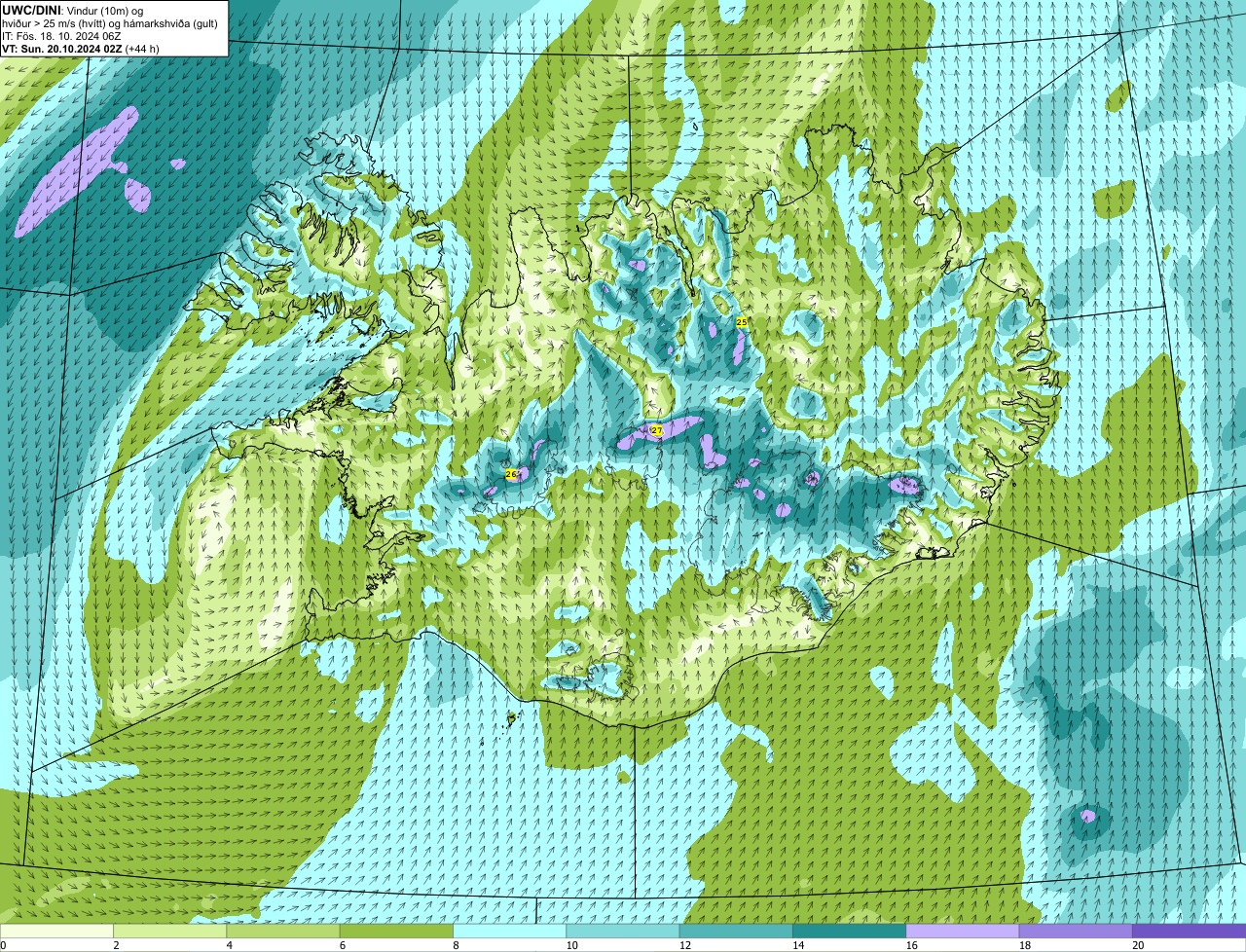Click the 'VT: Sun. 20.10.2024 02Z' valid time
Screen dimensions: 1246x952
pyautogui.click(x=62, y=48)
